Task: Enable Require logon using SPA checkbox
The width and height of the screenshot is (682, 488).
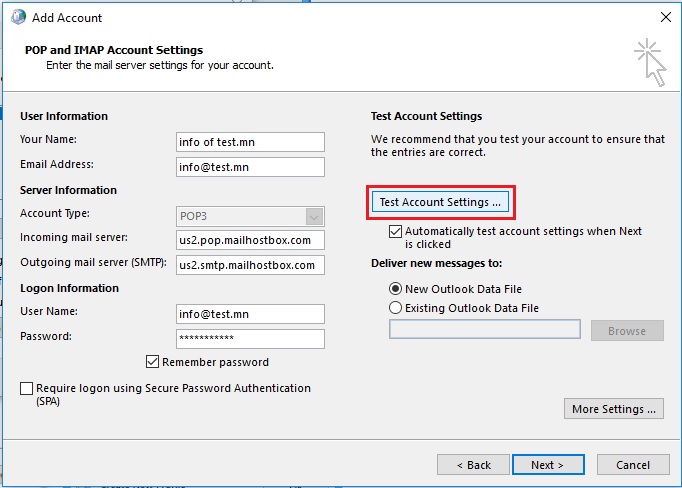Action: pos(27,388)
